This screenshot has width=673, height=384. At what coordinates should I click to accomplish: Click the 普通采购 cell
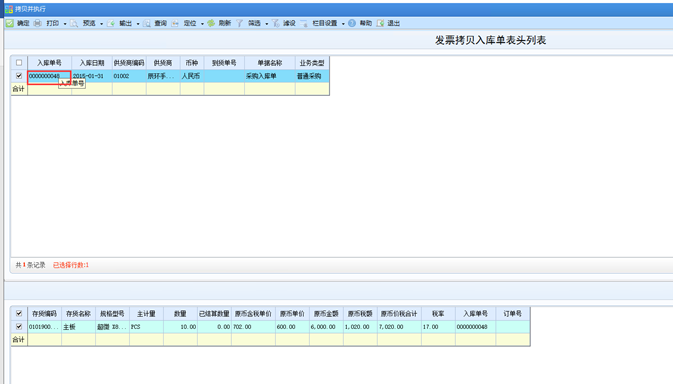(312, 76)
